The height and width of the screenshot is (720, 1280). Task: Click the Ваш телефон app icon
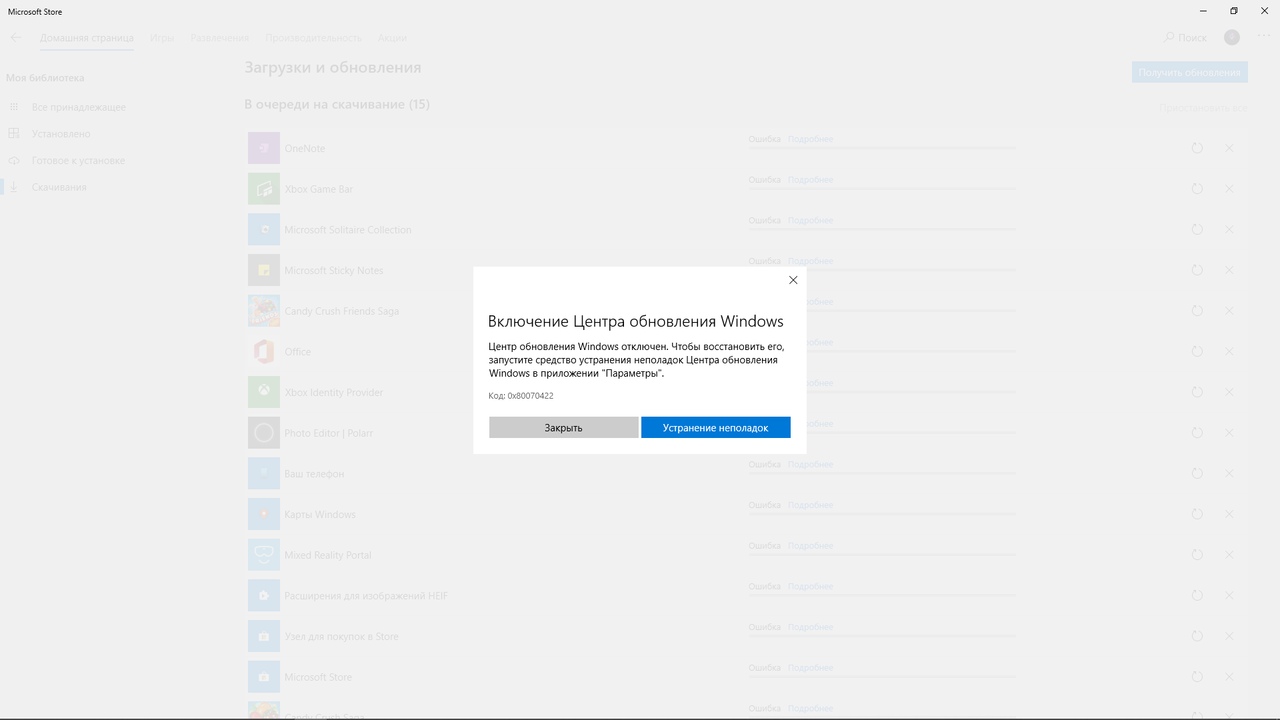coord(264,473)
